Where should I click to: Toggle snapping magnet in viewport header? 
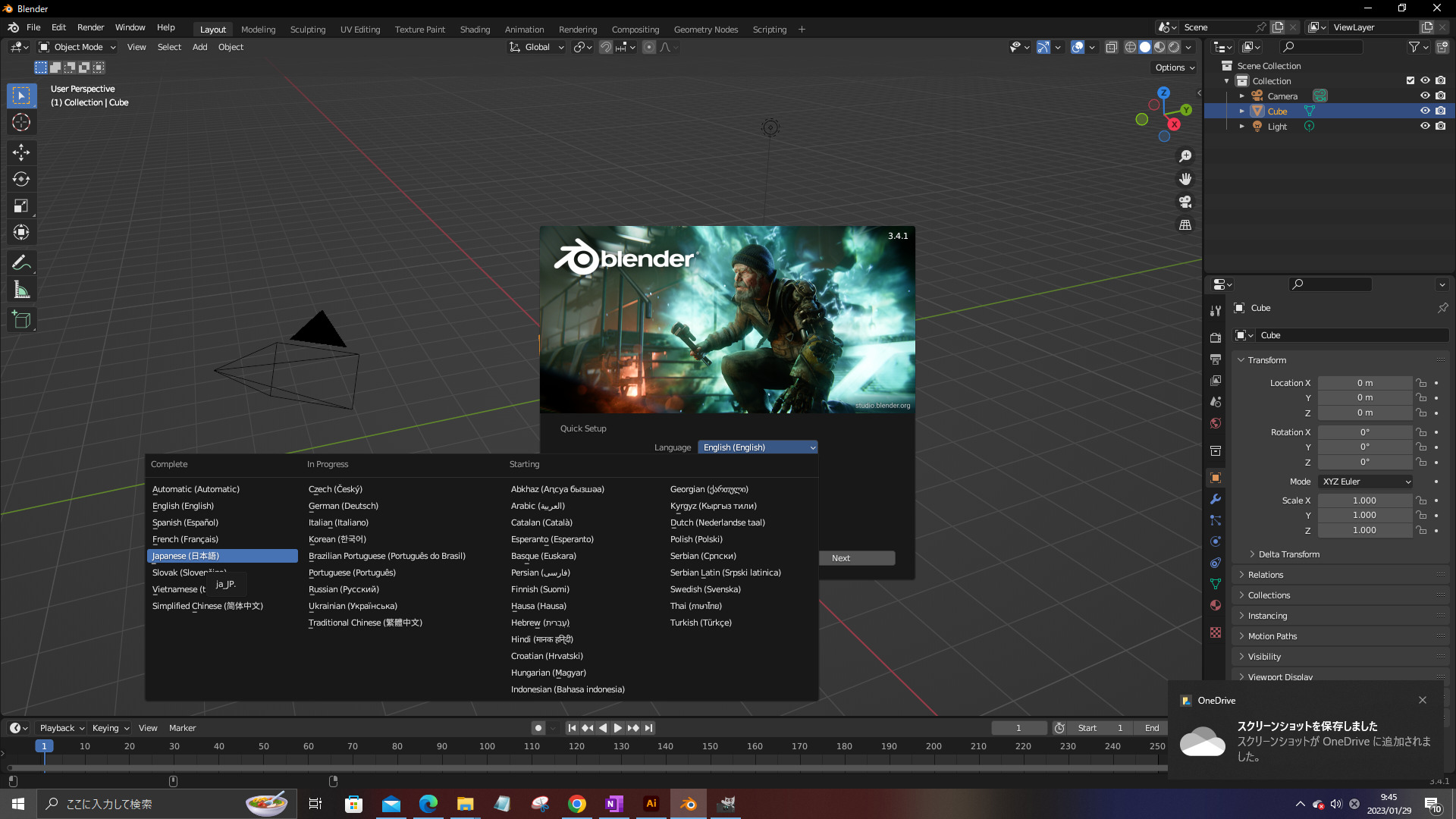pos(606,47)
